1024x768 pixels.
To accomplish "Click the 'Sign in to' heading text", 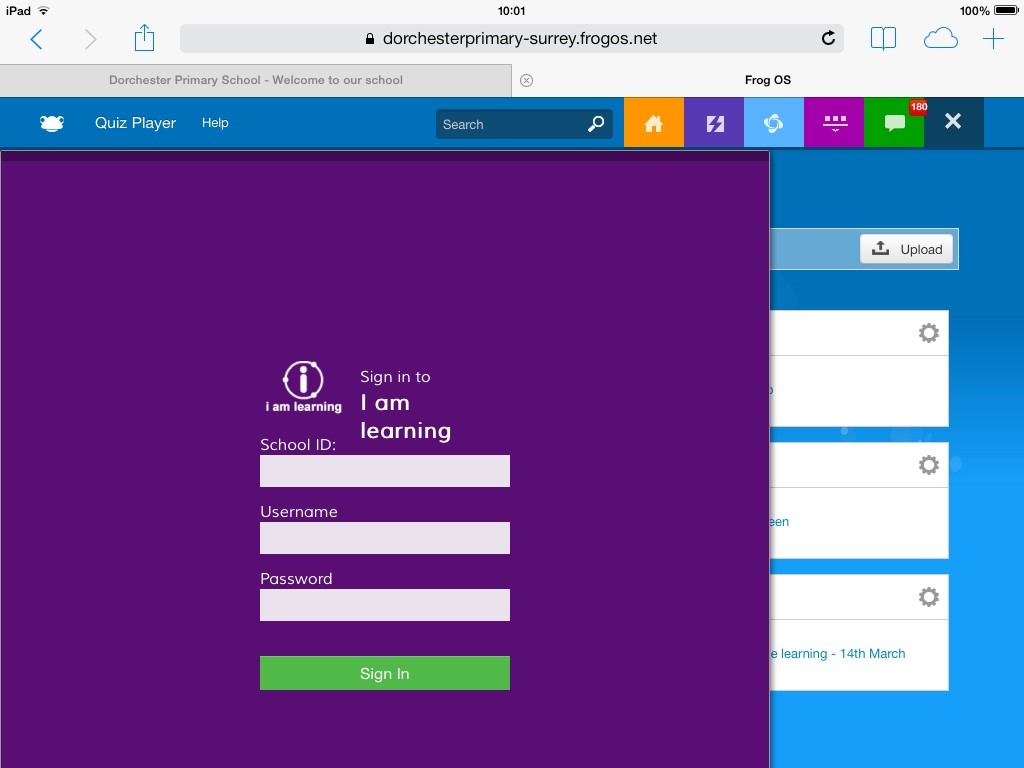I will pos(395,377).
